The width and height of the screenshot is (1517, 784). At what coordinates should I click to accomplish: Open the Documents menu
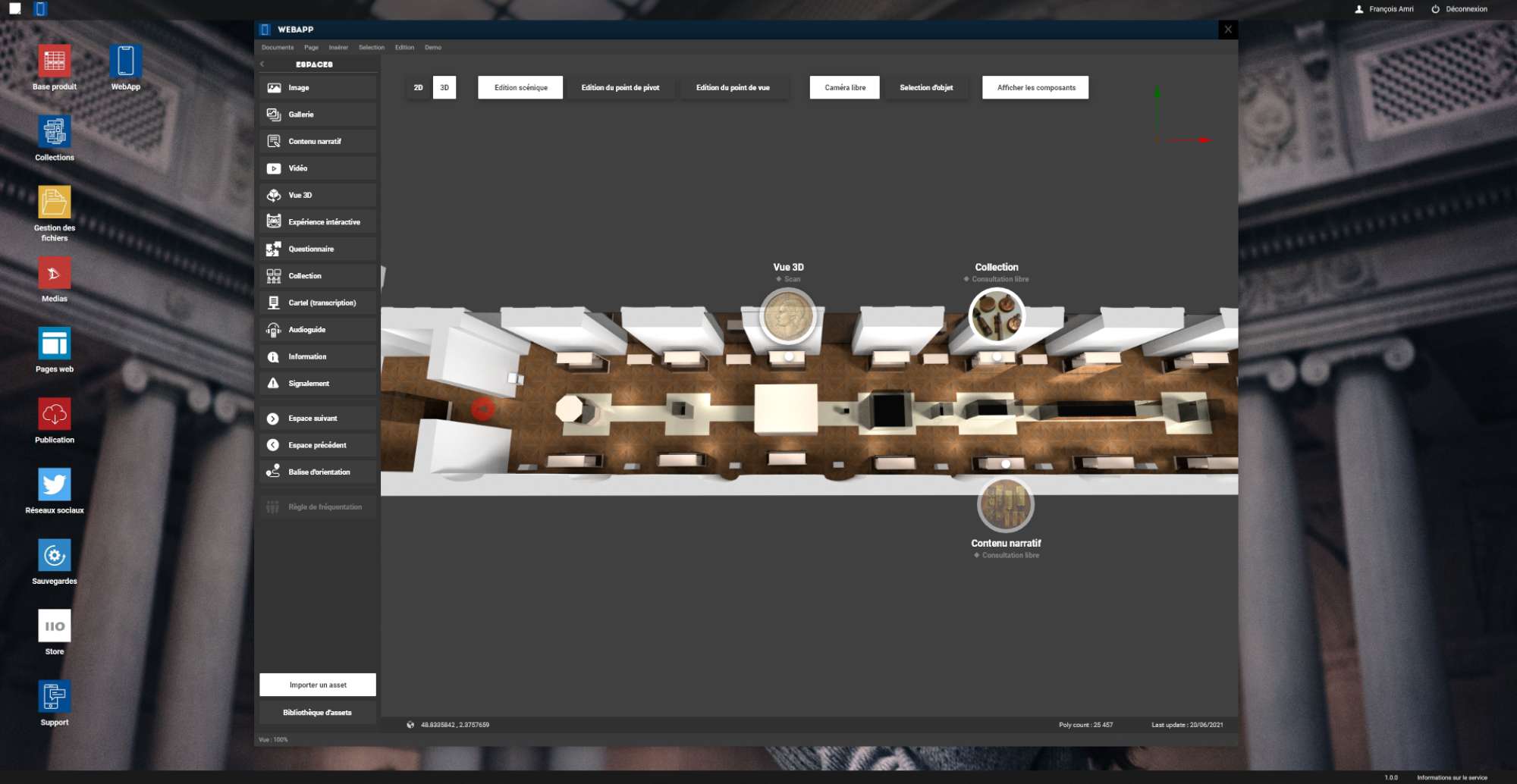pos(278,48)
